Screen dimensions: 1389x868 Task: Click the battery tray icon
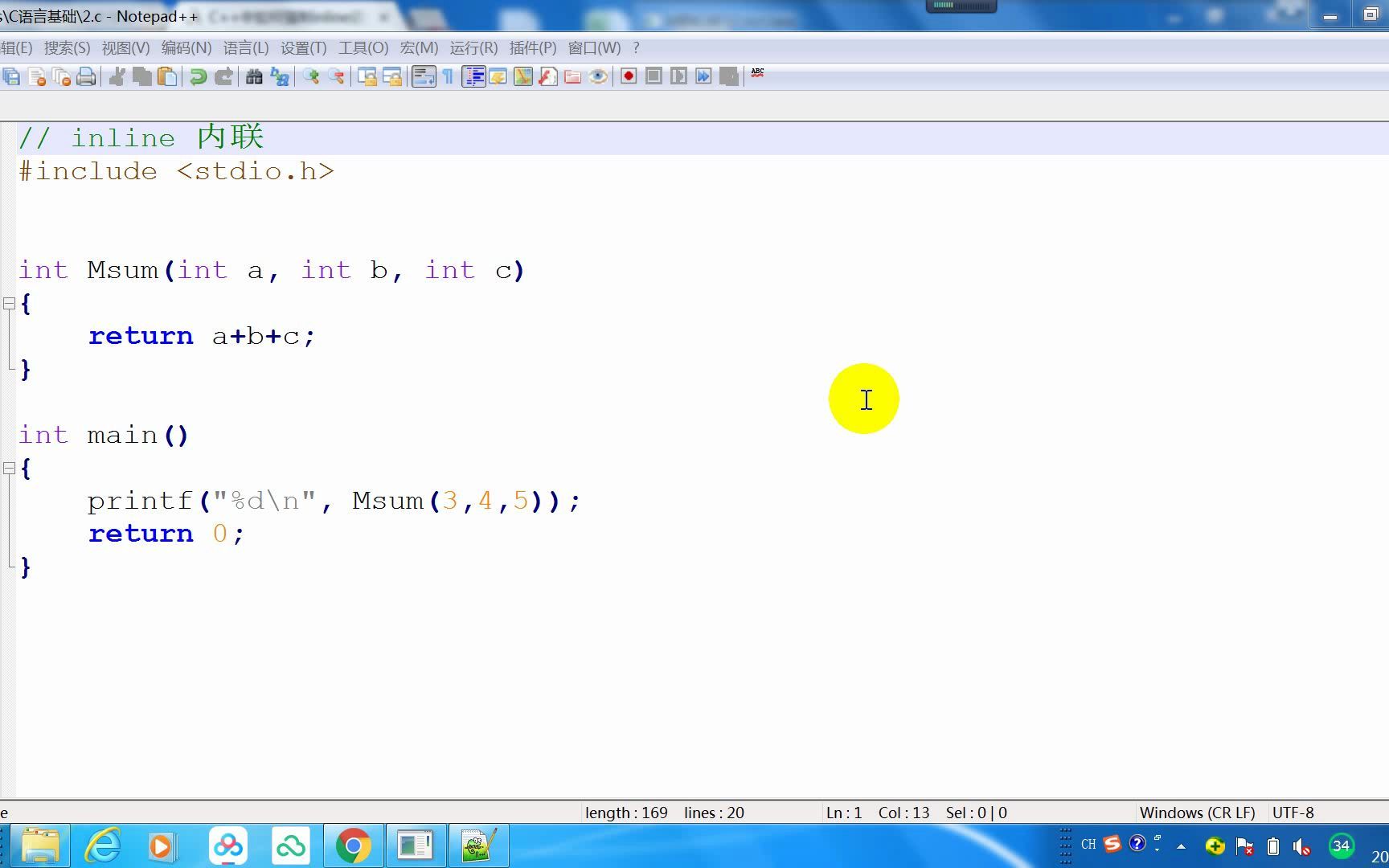coord(1273,846)
